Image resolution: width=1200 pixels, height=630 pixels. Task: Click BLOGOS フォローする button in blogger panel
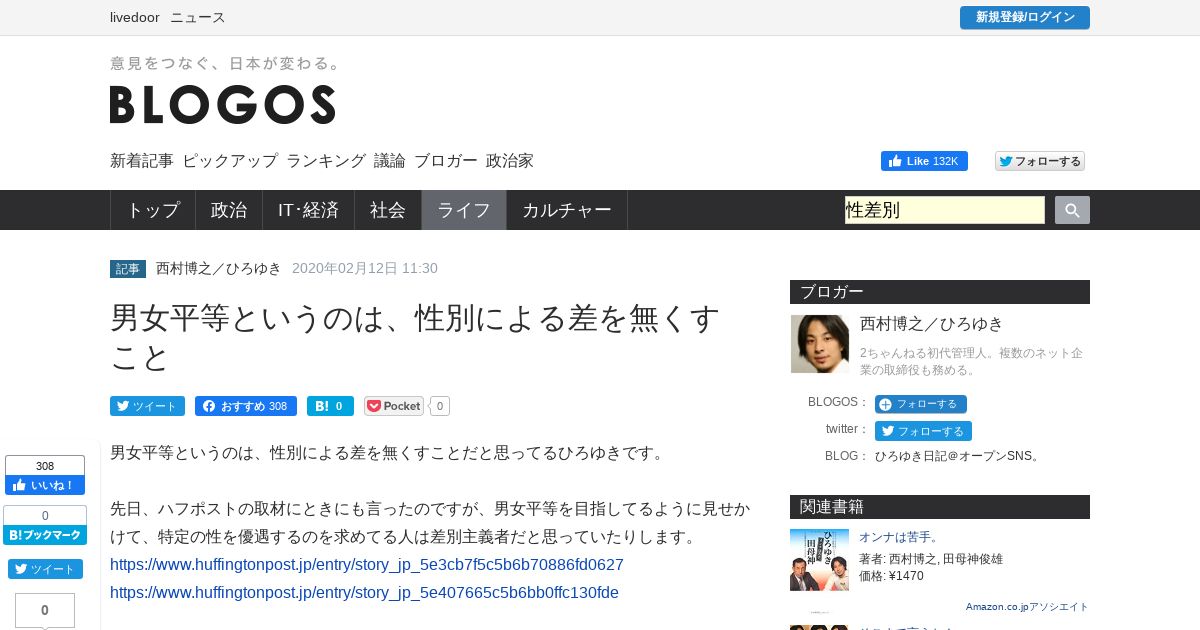pyautogui.click(x=921, y=404)
